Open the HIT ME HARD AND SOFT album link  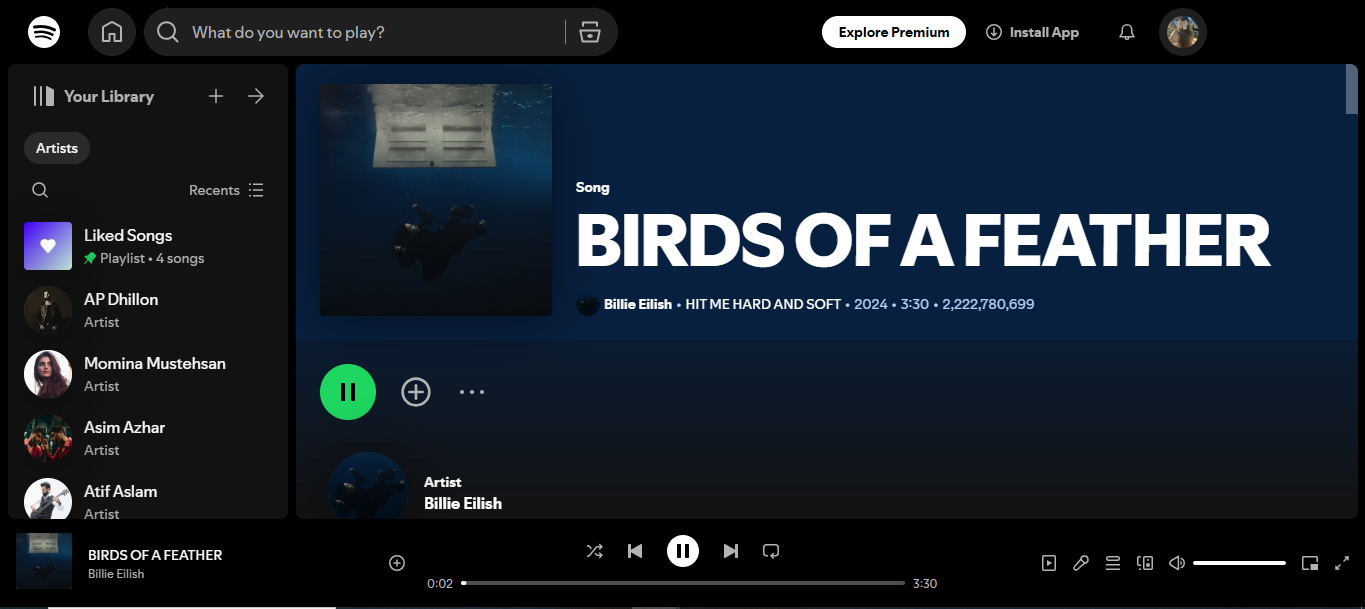[763, 304]
